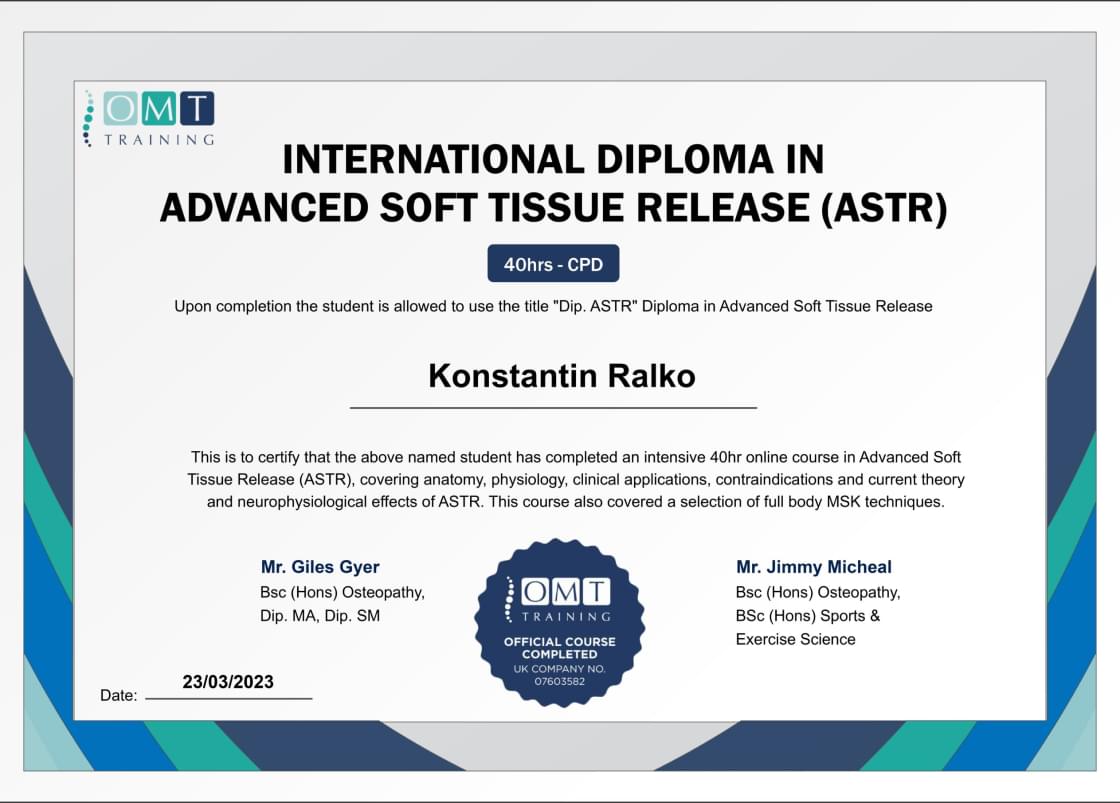Click the 'ADVANCED SOFT TISSUE RELEASE (ASTR)' heading
This screenshot has width=1120, height=803.
tap(553, 208)
